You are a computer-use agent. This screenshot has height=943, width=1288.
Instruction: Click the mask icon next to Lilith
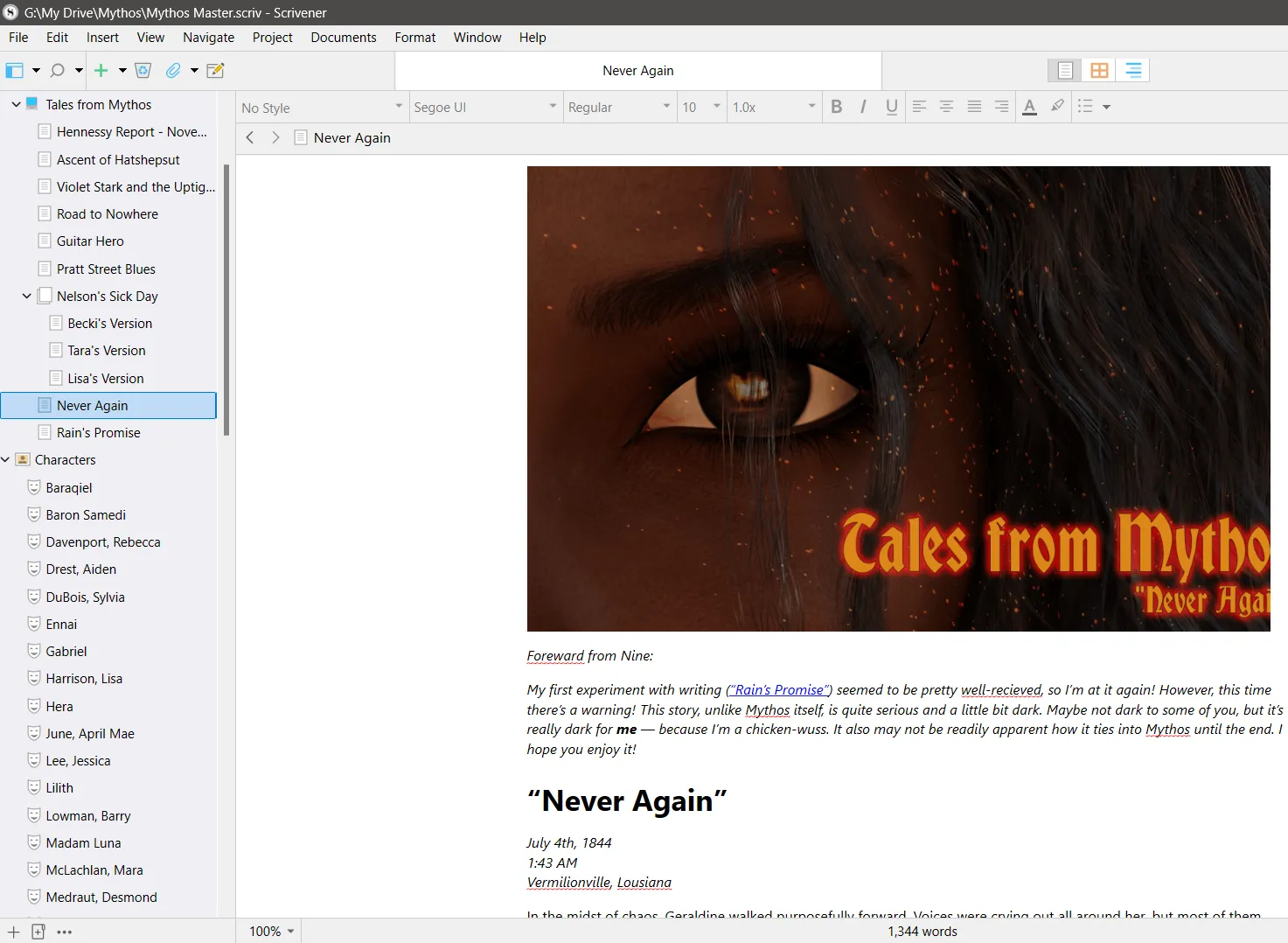pos(34,787)
